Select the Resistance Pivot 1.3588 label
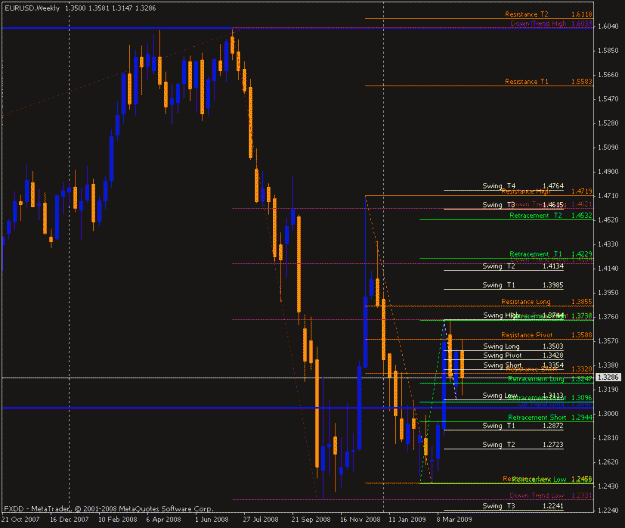 click(547, 335)
